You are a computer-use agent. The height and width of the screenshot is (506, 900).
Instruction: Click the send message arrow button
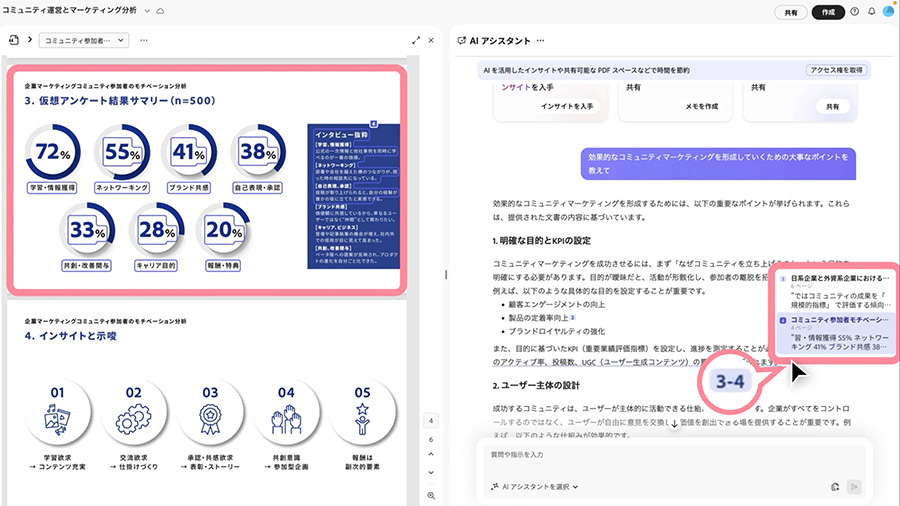coord(854,486)
